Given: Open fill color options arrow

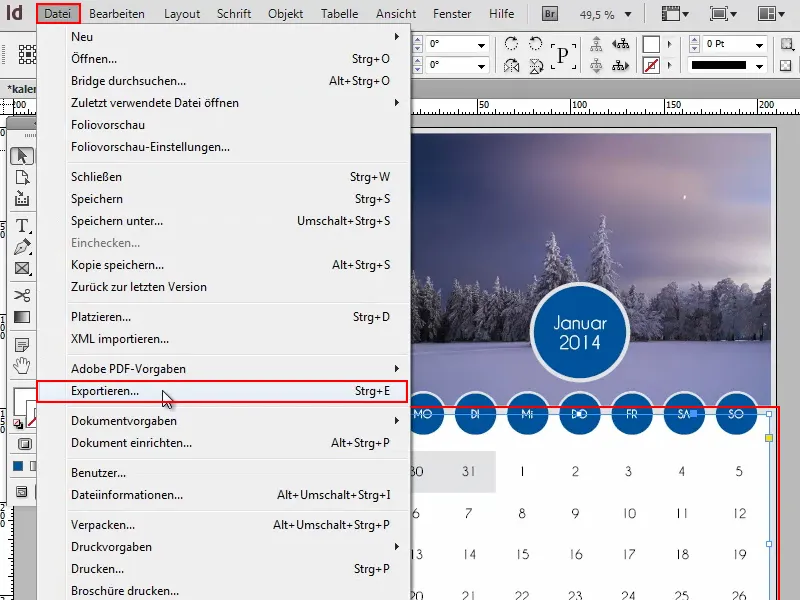Looking at the screenshot, I should (669, 44).
